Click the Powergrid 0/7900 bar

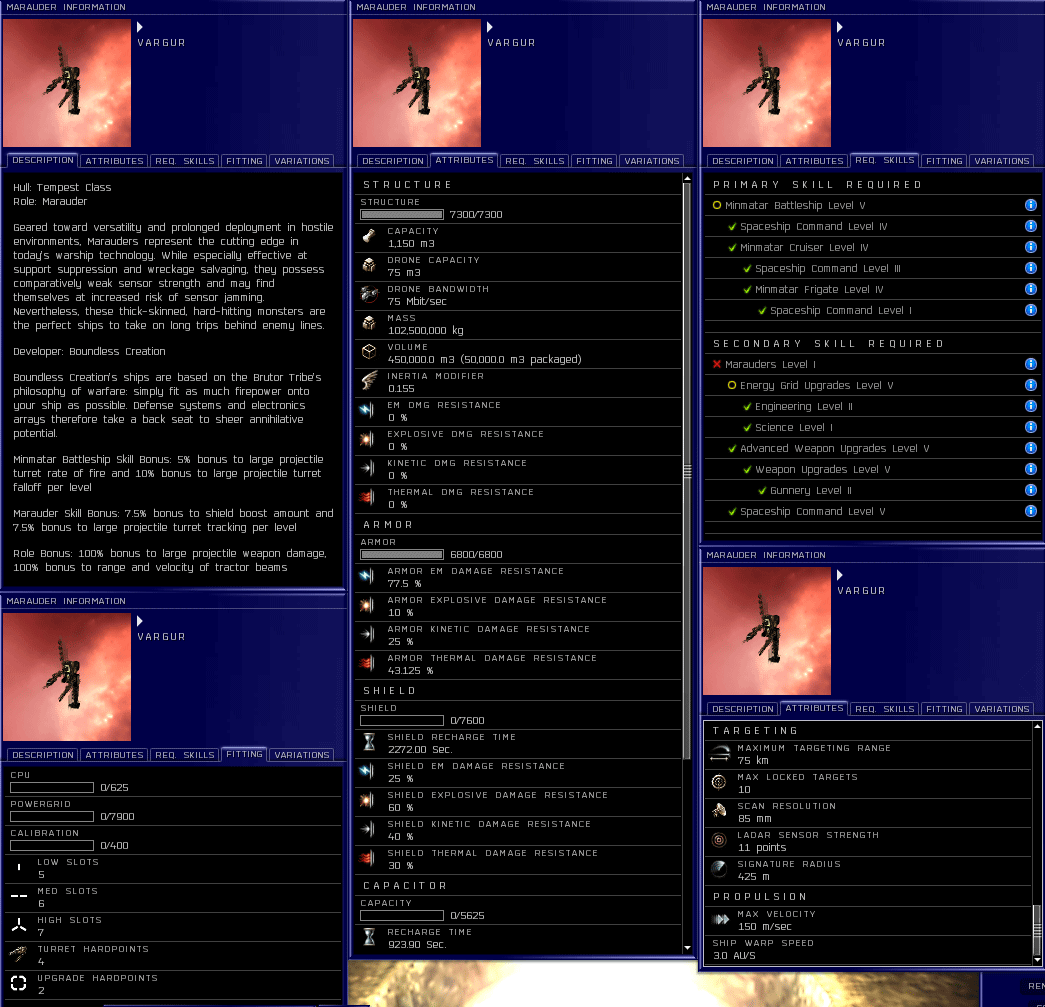click(x=52, y=816)
